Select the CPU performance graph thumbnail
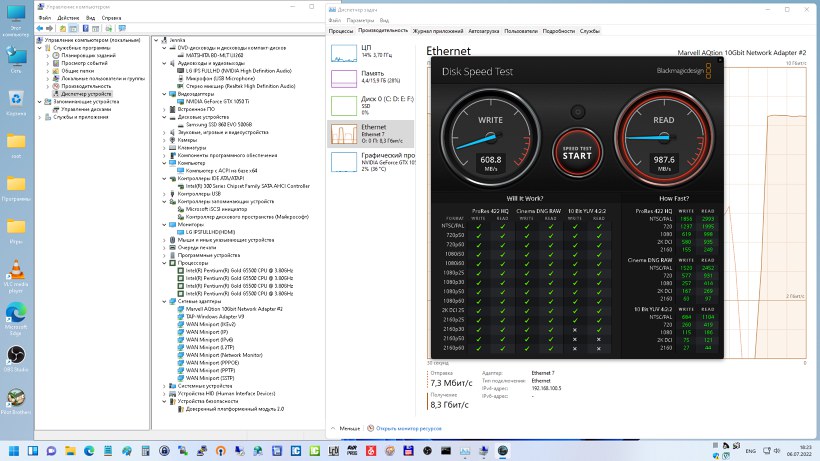 (344, 52)
